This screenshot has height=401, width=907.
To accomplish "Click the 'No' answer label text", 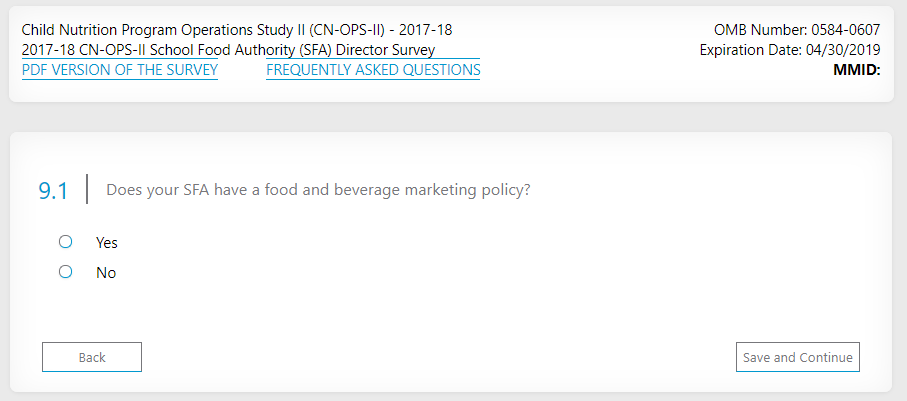I will (x=106, y=273).
